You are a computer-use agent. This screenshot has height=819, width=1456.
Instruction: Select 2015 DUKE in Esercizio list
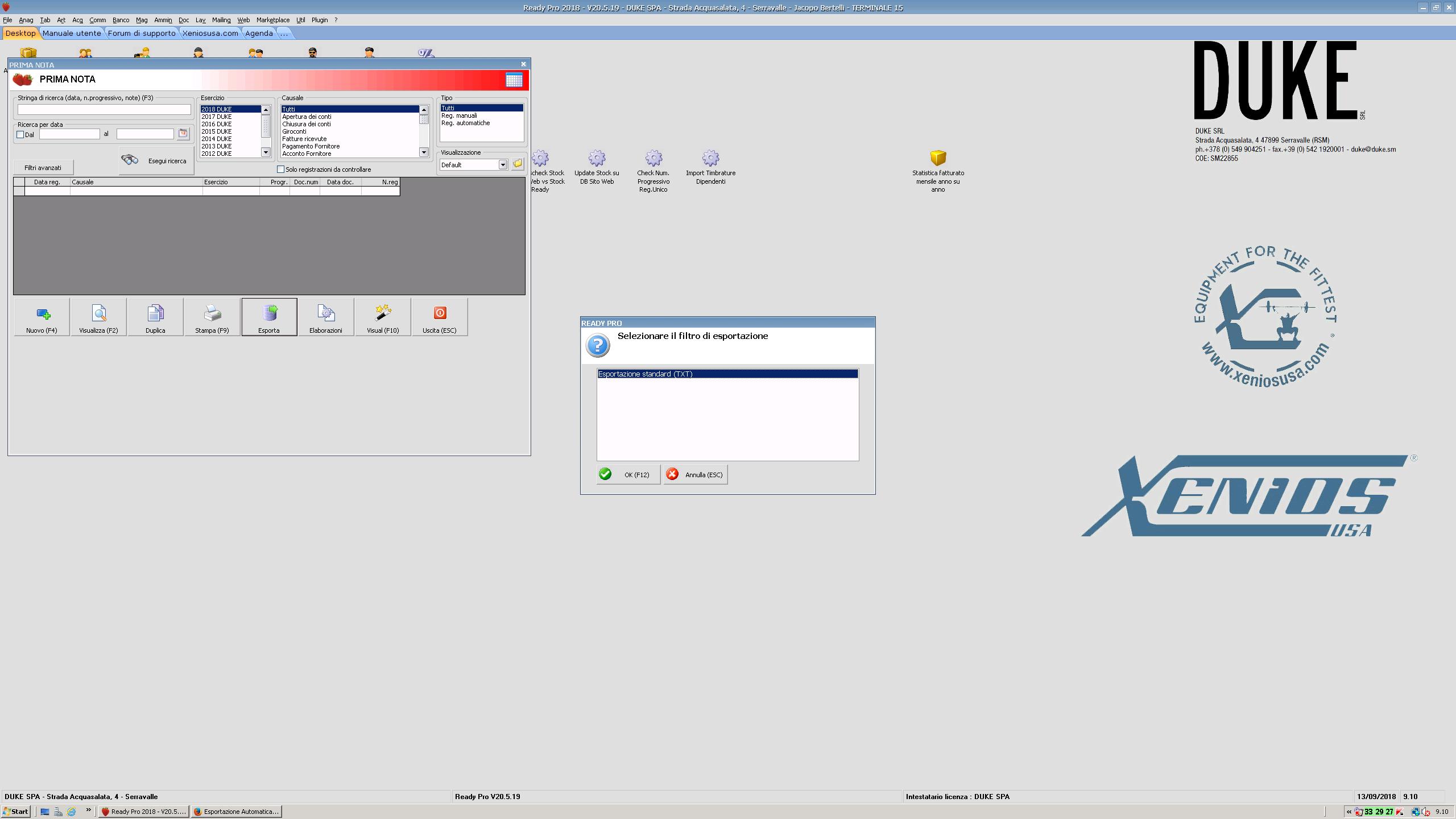[230, 131]
